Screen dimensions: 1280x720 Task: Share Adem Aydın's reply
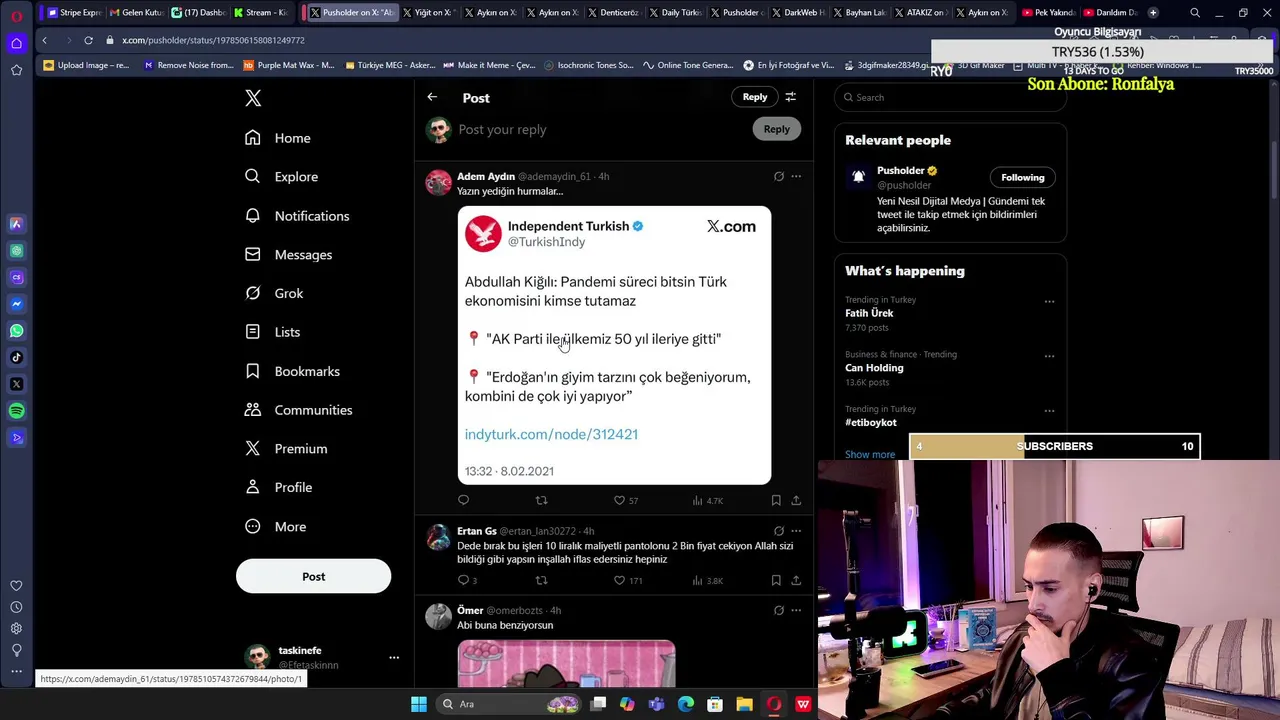(x=796, y=500)
